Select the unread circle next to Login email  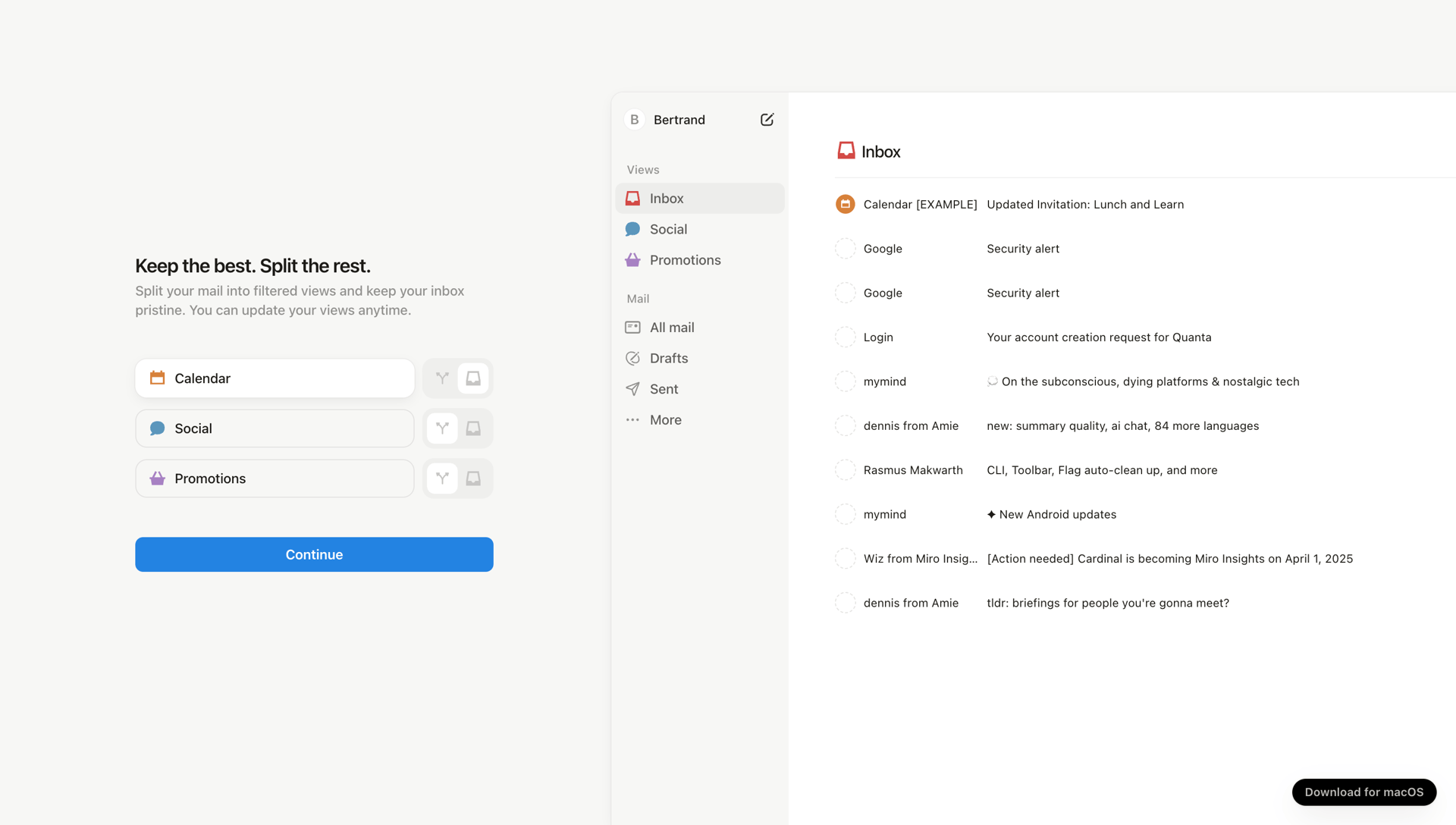click(845, 337)
